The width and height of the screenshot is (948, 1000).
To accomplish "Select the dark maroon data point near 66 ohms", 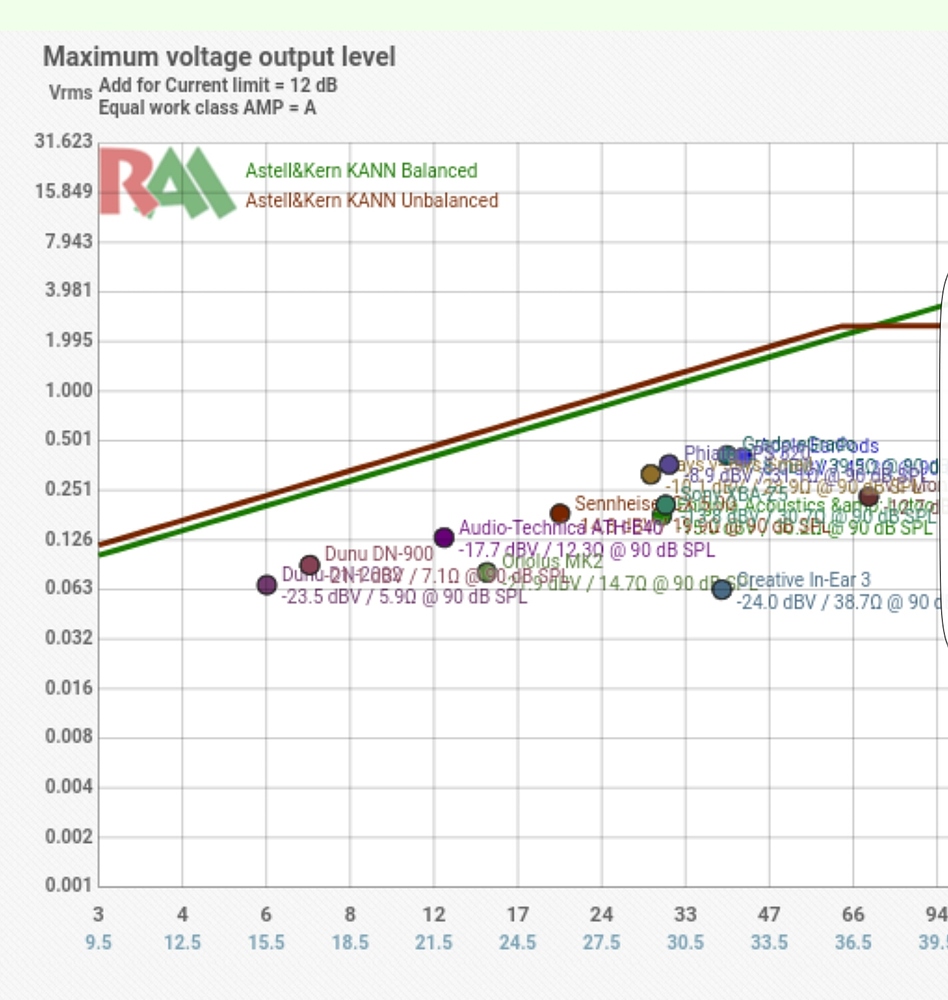I will [868, 496].
